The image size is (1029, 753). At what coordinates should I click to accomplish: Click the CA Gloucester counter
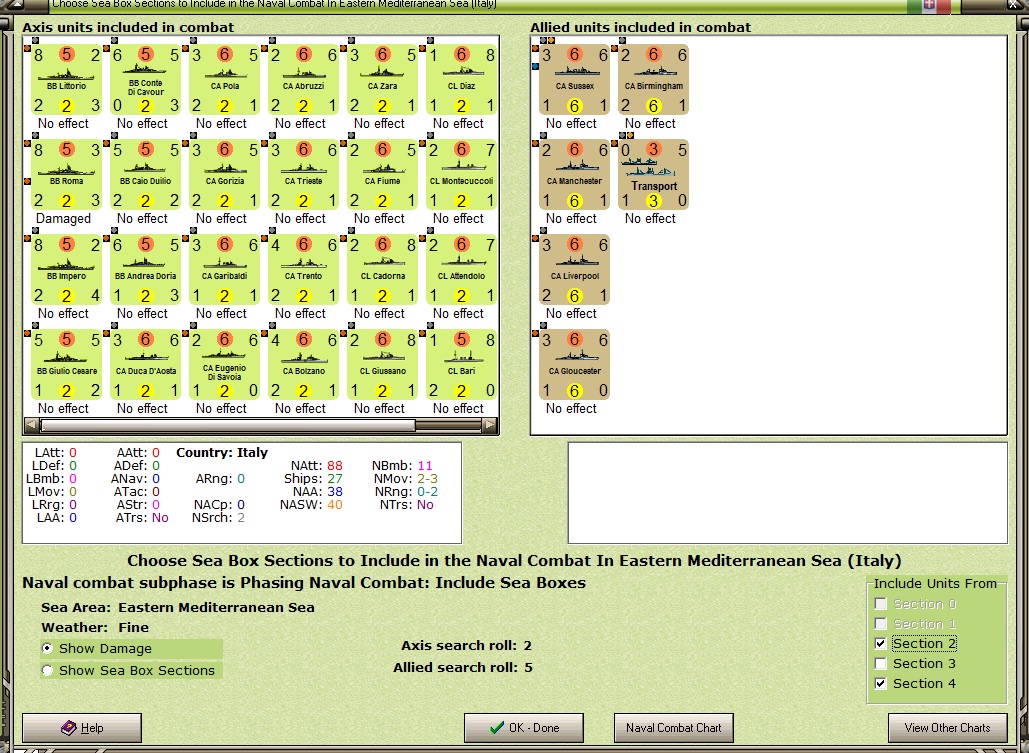(x=574, y=365)
